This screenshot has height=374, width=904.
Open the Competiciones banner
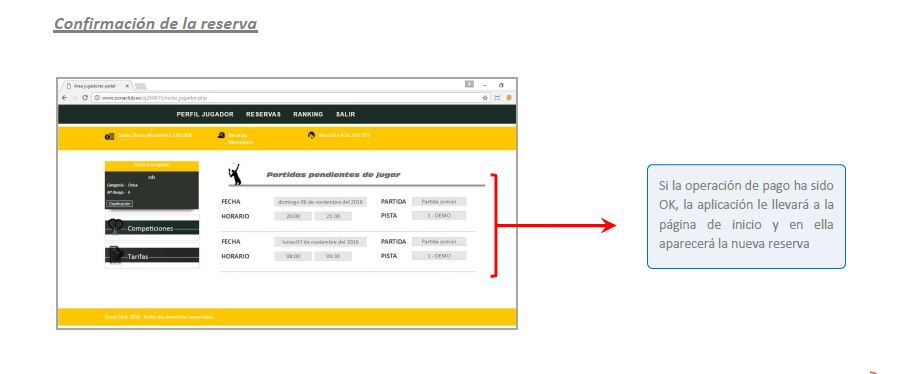coord(152,228)
